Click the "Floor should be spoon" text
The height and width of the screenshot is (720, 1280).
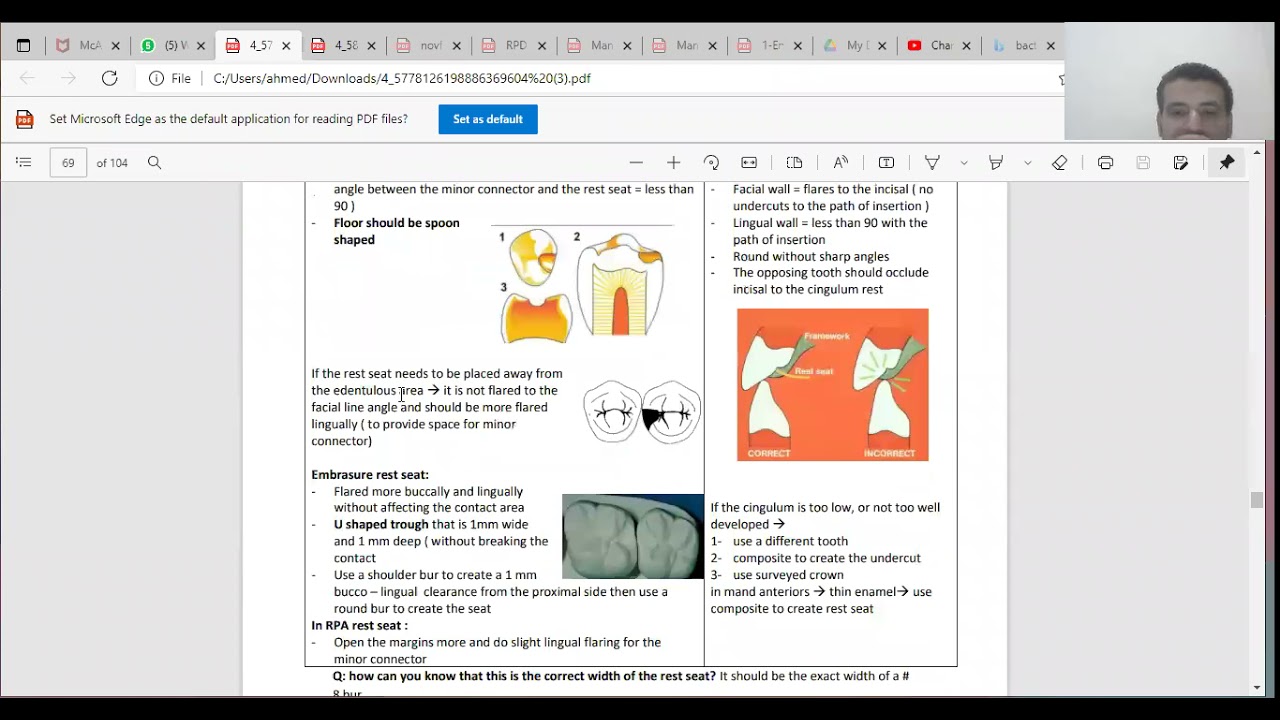coord(397,223)
